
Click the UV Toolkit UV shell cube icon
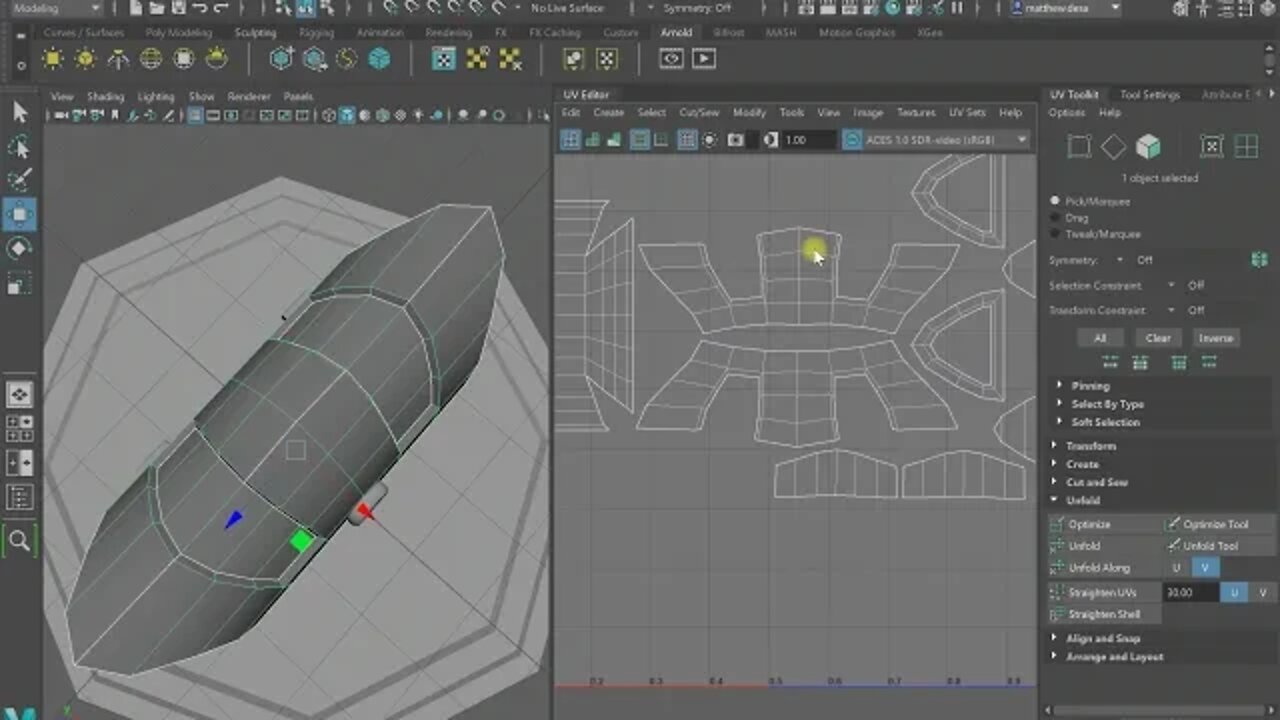click(x=1148, y=147)
